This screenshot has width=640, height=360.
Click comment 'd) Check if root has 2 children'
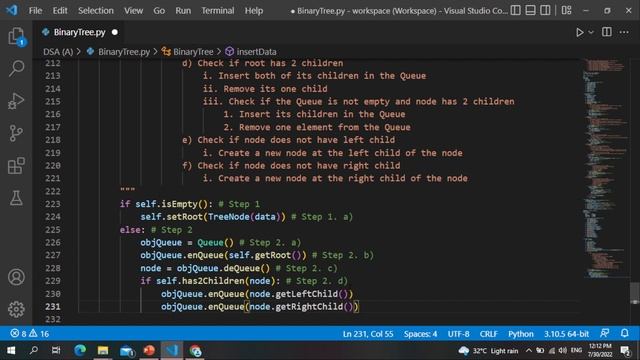(262, 63)
